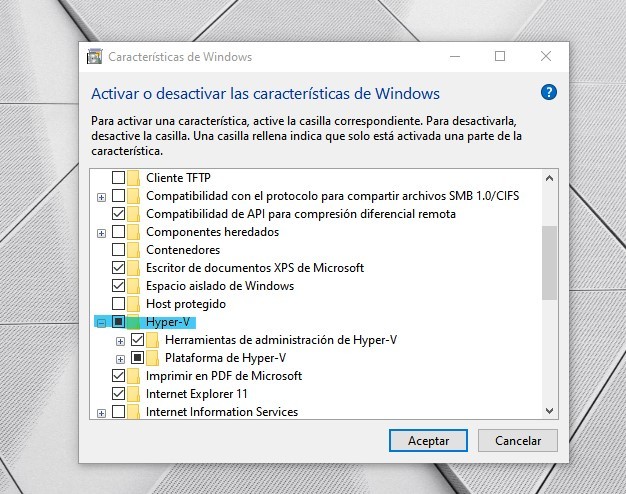The height and width of the screenshot is (494, 626).
Task: Toggle the Hyper-V parent checkbox
Action: click(x=119, y=321)
